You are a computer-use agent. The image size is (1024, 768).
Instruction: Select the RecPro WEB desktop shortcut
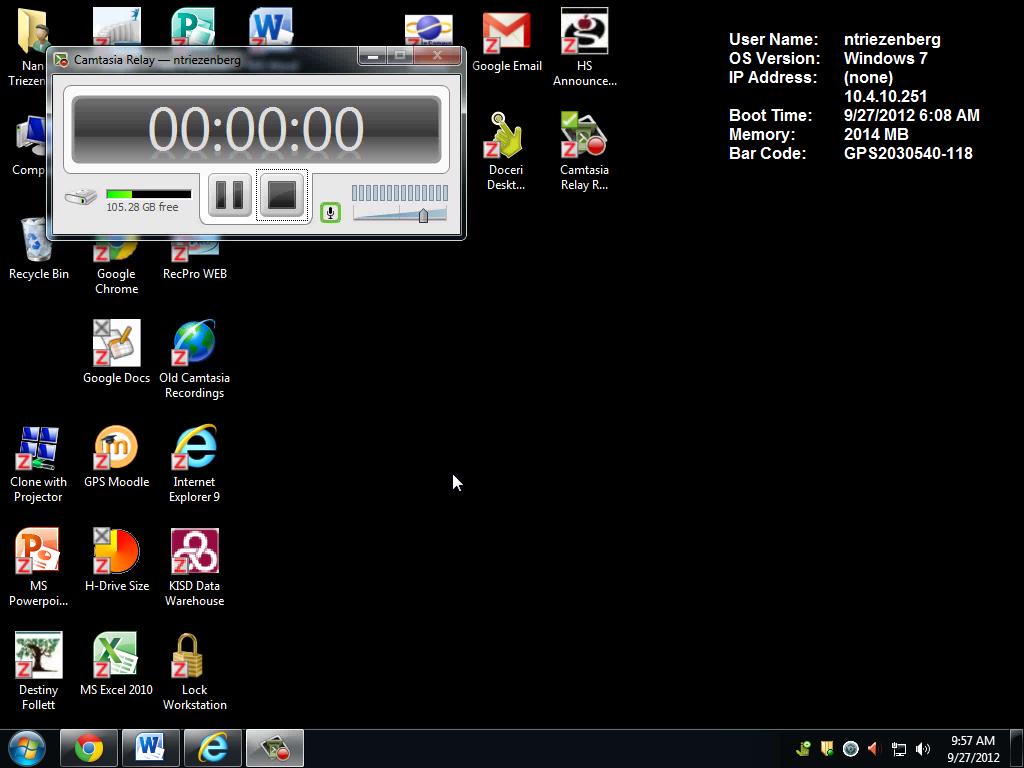tap(195, 258)
